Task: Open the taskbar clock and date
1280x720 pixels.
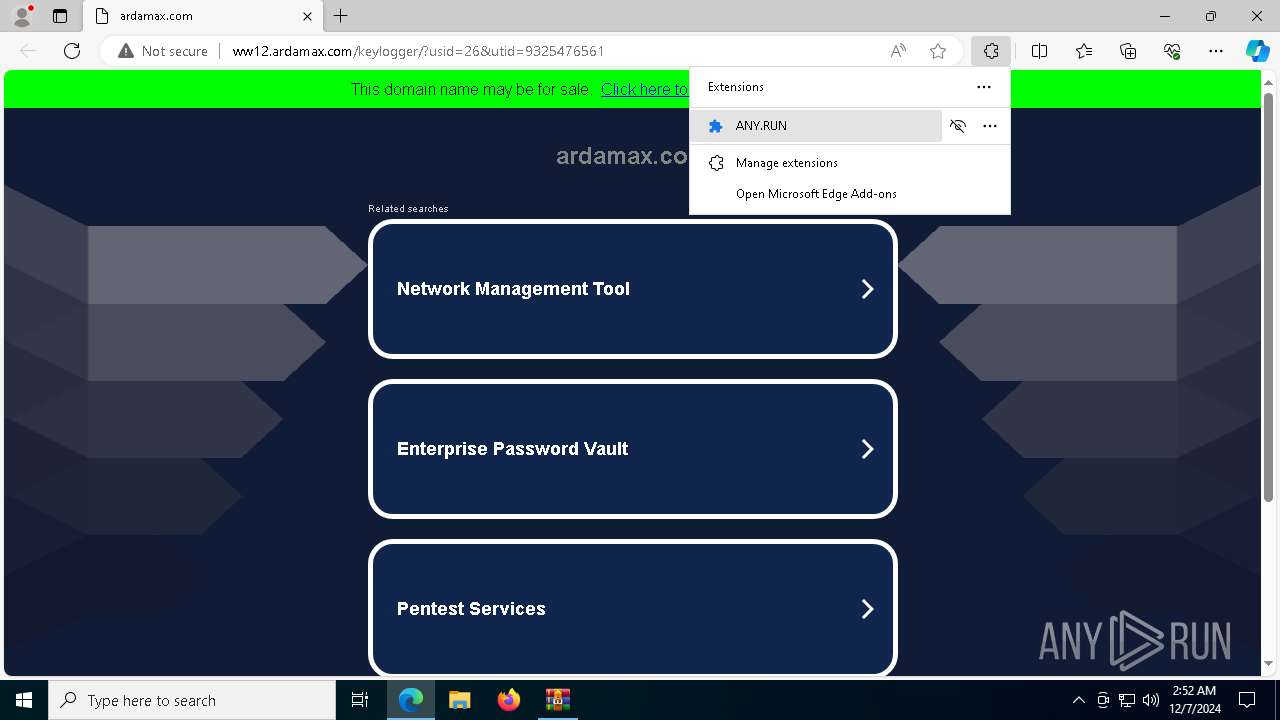Action: pos(1193,700)
